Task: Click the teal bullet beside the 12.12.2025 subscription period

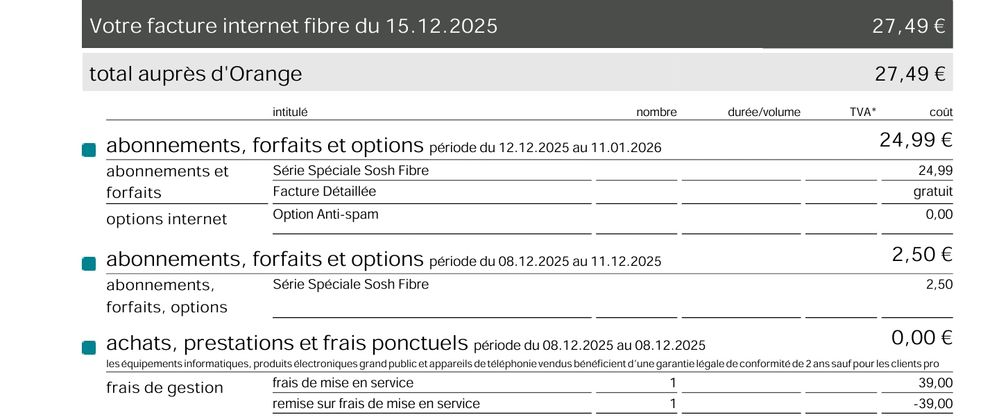Action: click(89, 149)
